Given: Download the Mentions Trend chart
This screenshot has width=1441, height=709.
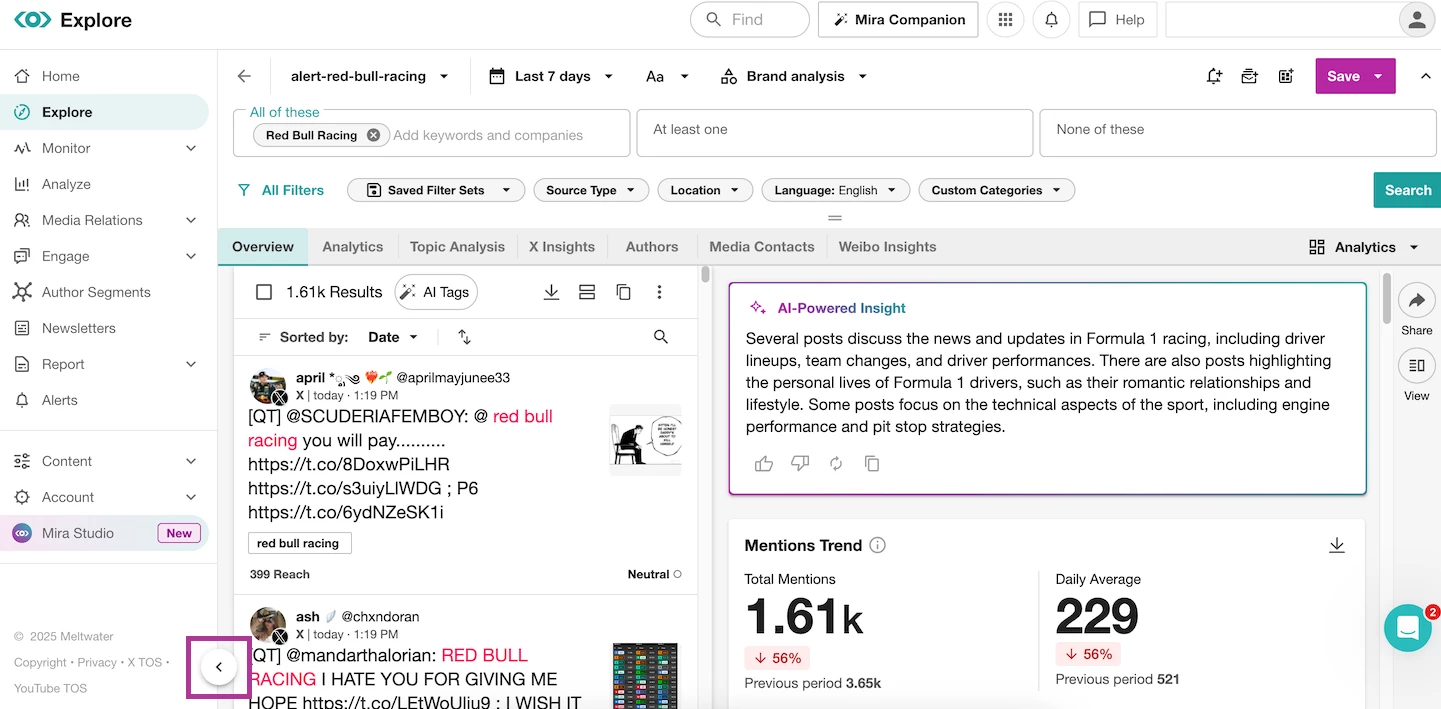Looking at the screenshot, I should pos(1337,545).
